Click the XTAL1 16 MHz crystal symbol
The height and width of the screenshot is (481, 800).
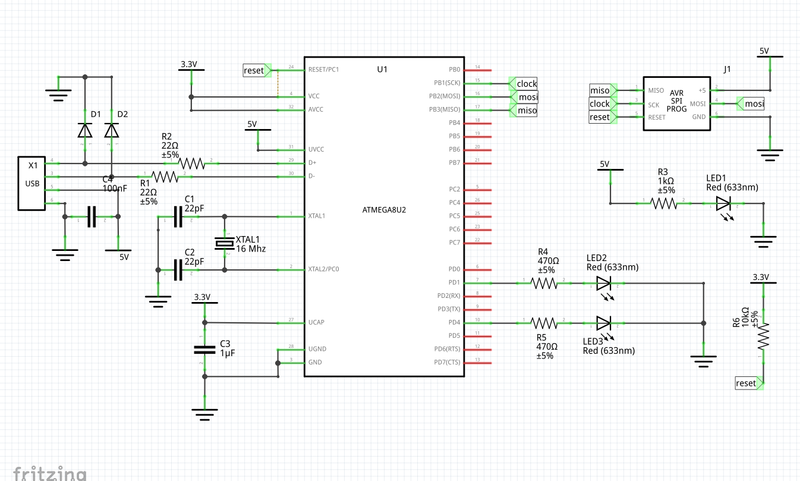(222, 243)
